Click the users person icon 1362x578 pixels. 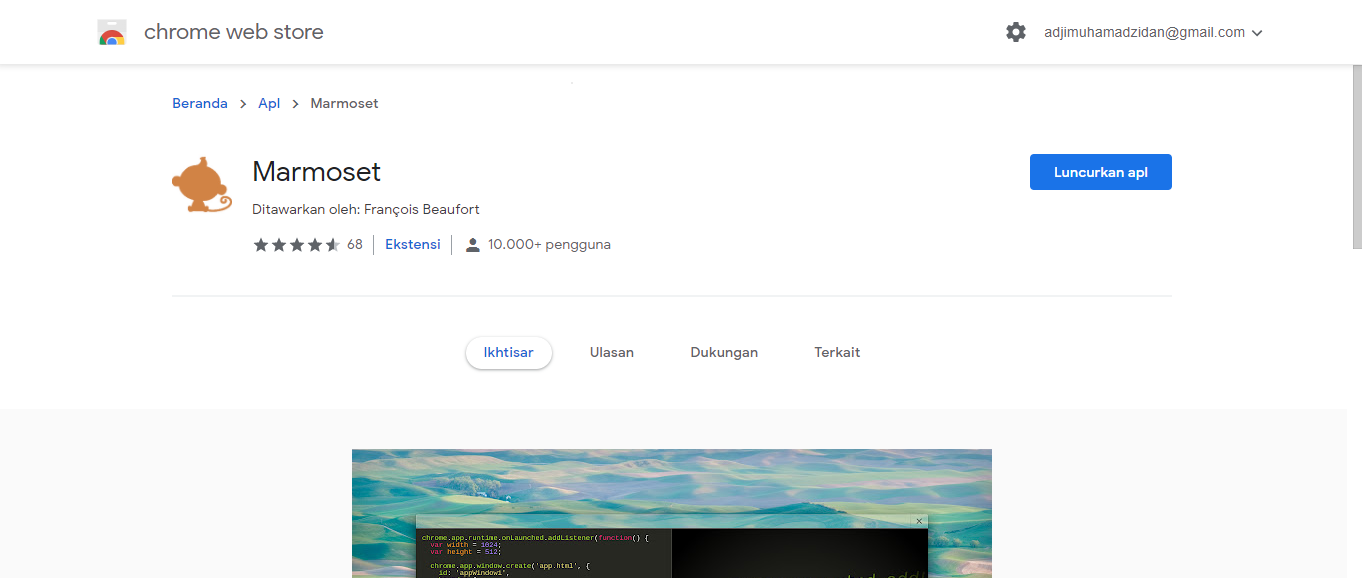click(x=473, y=245)
